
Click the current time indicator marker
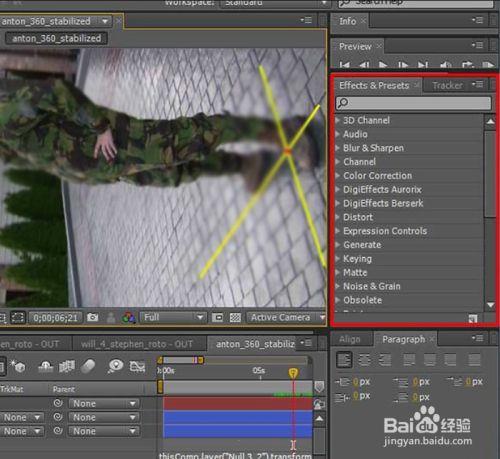293,373
